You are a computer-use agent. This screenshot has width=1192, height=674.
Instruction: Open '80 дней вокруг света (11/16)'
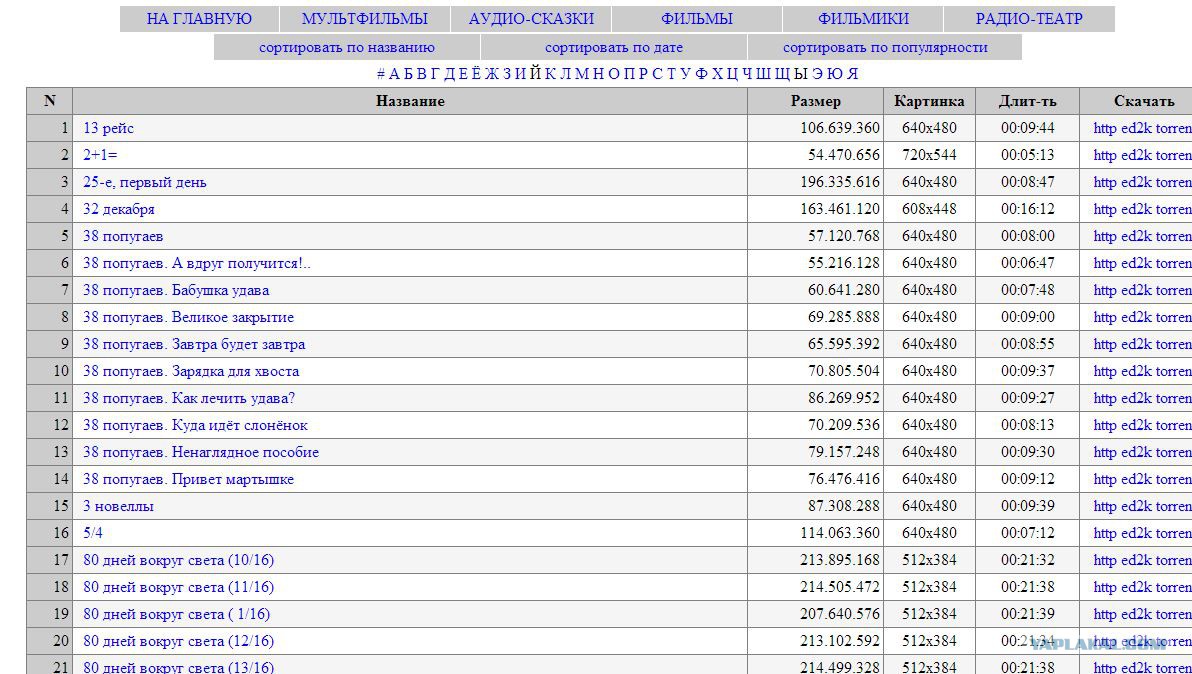point(179,587)
